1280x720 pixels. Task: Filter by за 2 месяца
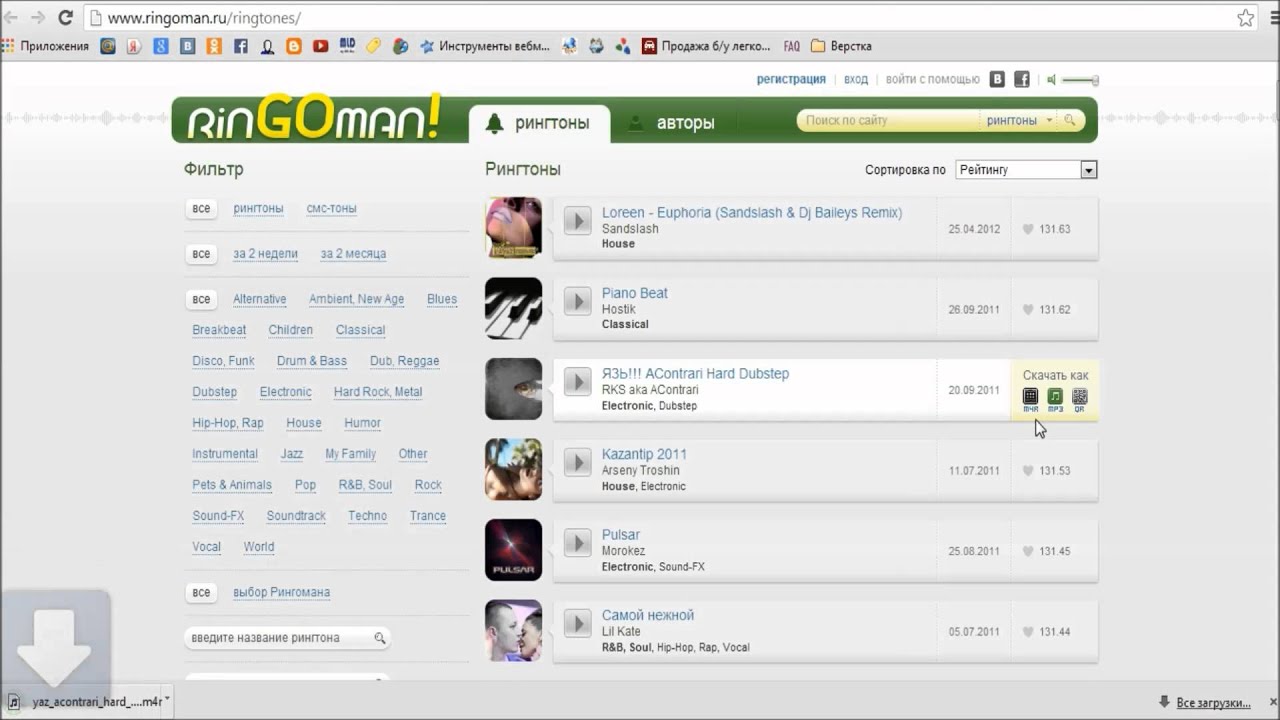click(353, 254)
